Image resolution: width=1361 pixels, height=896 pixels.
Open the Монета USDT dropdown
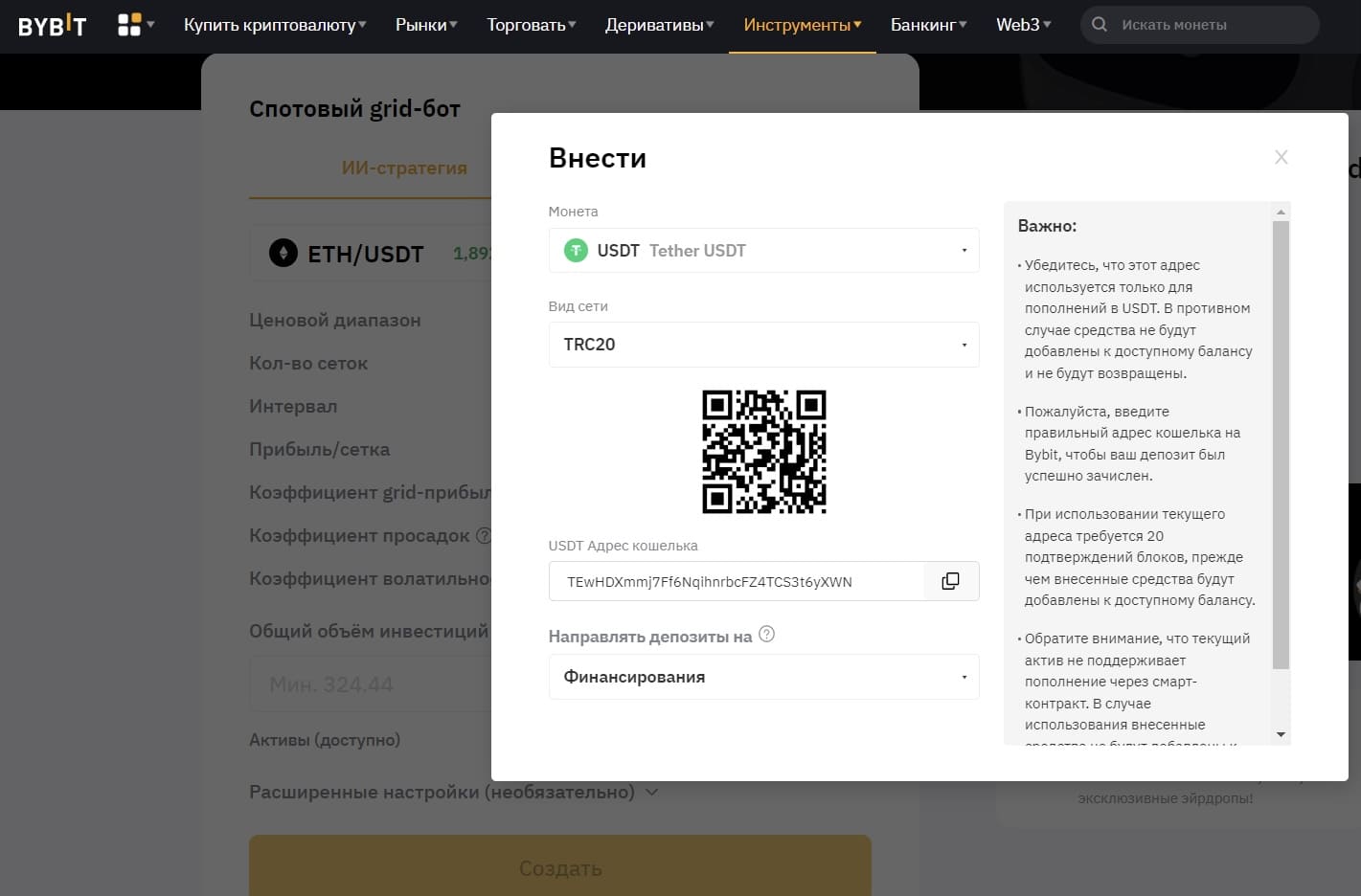pos(763,251)
